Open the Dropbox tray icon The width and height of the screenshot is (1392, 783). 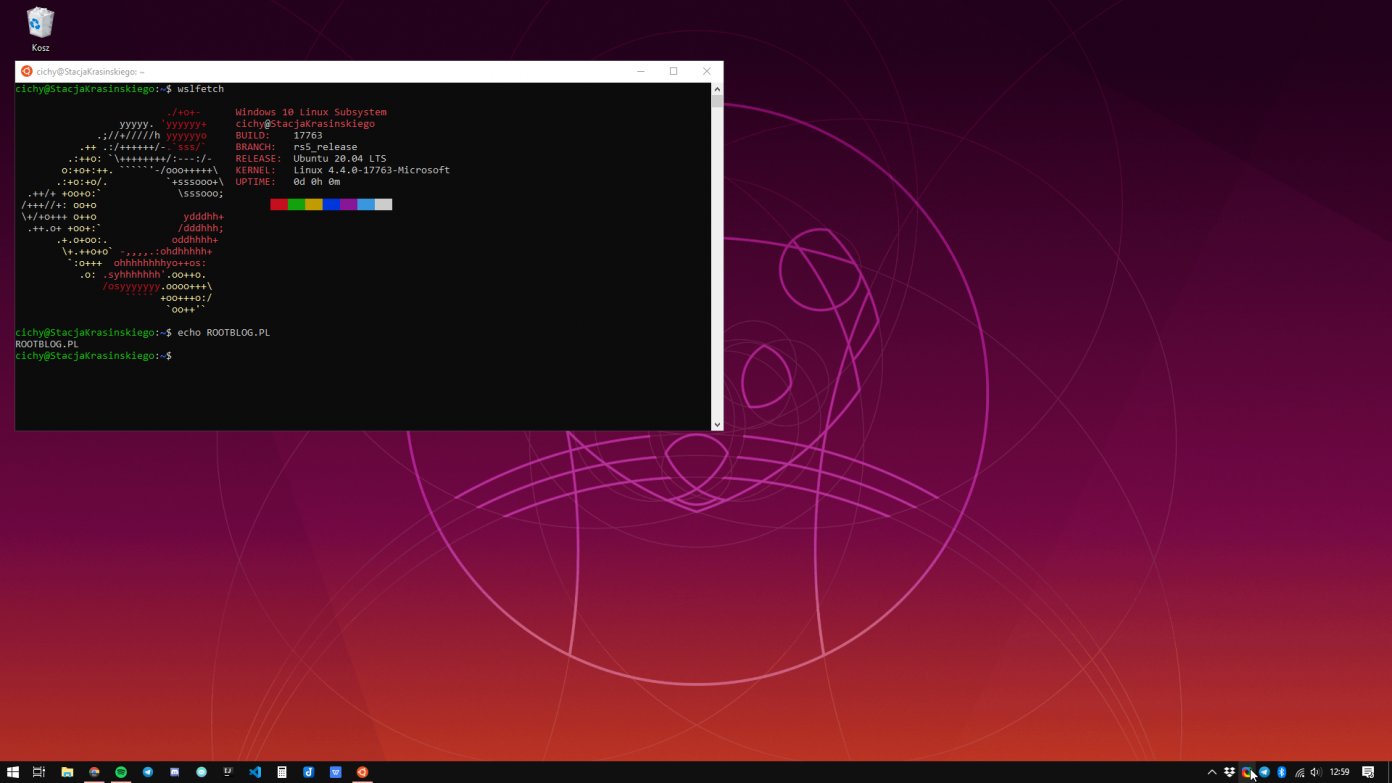(1229, 772)
